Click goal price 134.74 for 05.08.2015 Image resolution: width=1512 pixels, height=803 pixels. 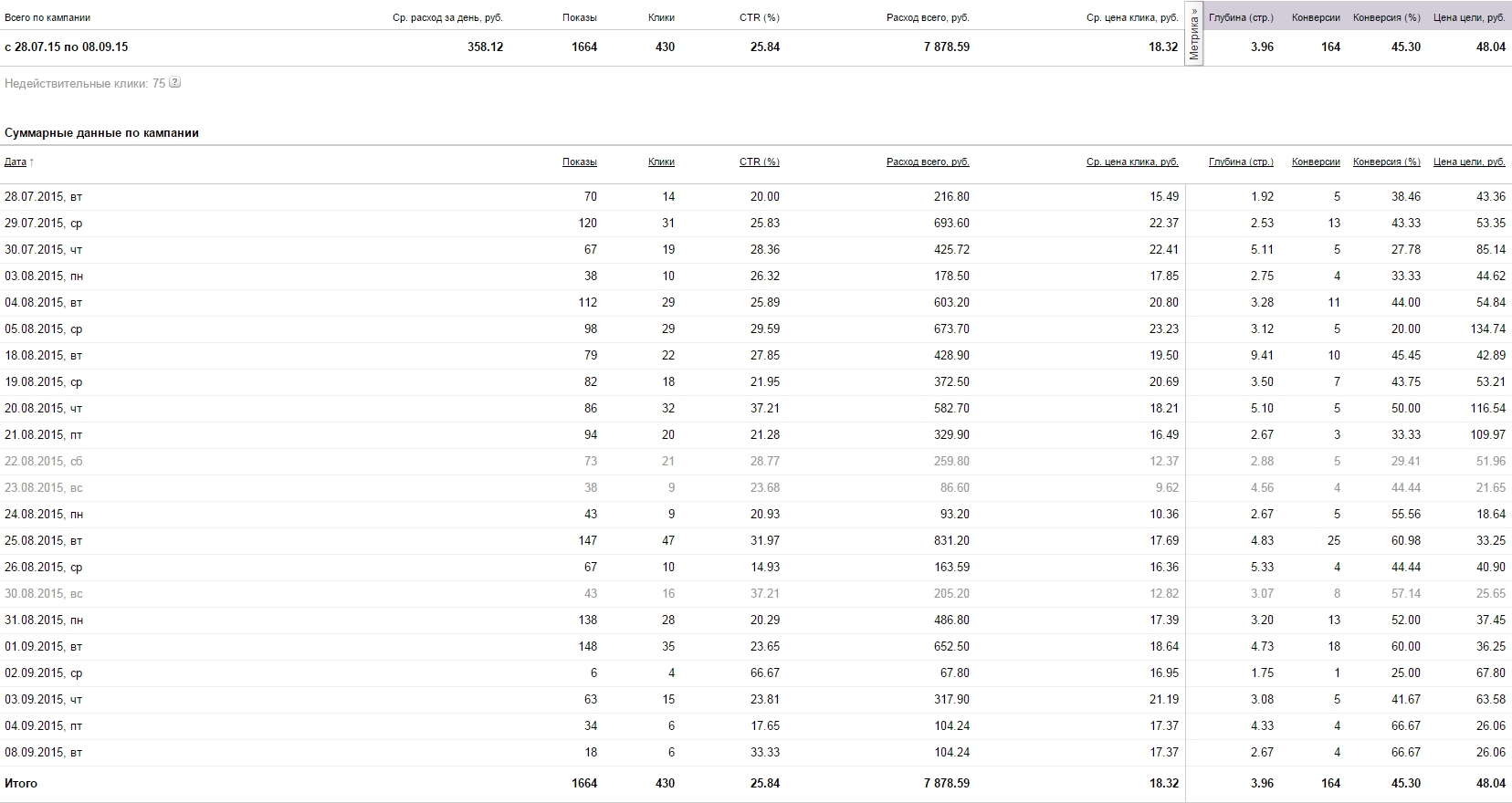click(x=1488, y=328)
